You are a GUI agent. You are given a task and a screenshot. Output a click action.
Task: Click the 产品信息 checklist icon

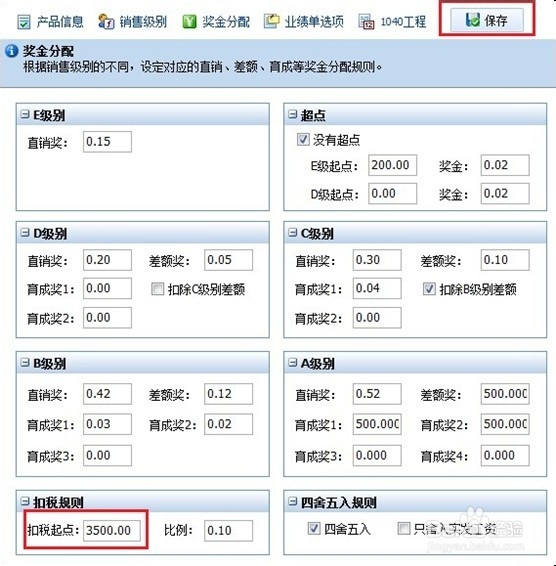[x=24, y=22]
